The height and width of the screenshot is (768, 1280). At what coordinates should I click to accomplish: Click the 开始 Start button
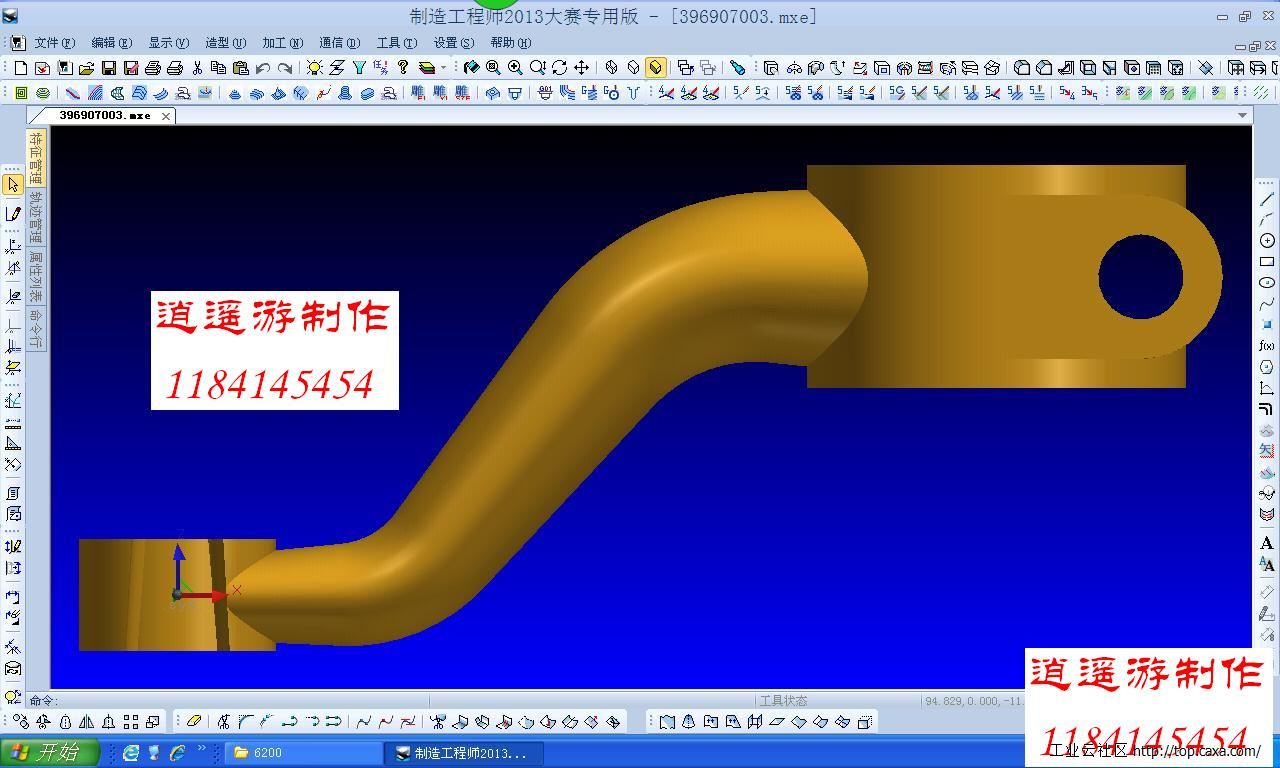(x=50, y=752)
